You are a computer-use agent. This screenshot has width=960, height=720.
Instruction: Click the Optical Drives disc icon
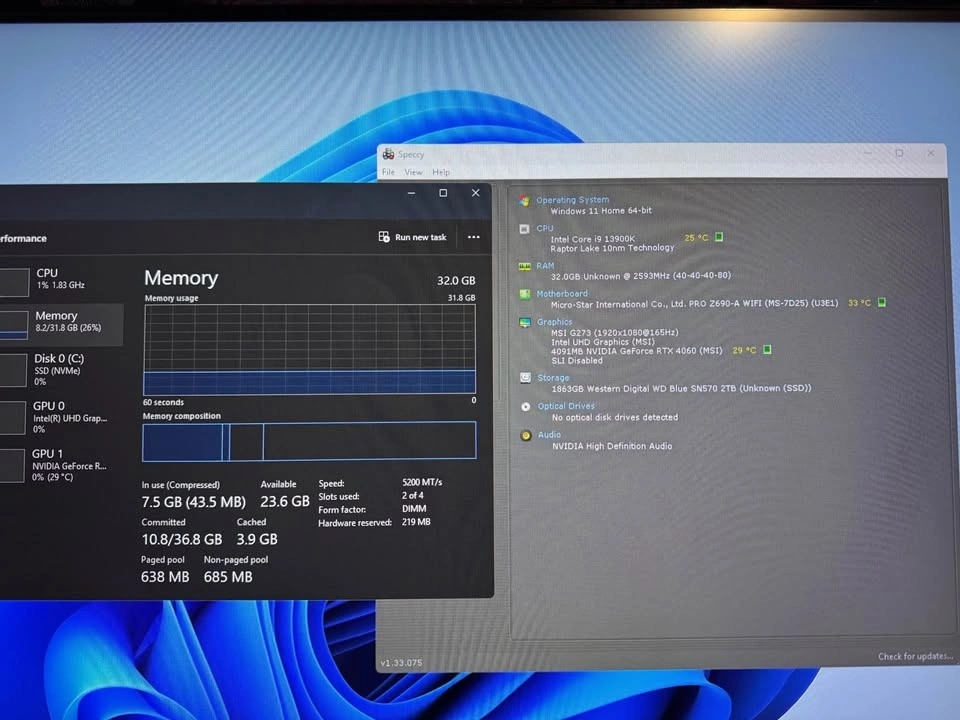tap(526, 407)
